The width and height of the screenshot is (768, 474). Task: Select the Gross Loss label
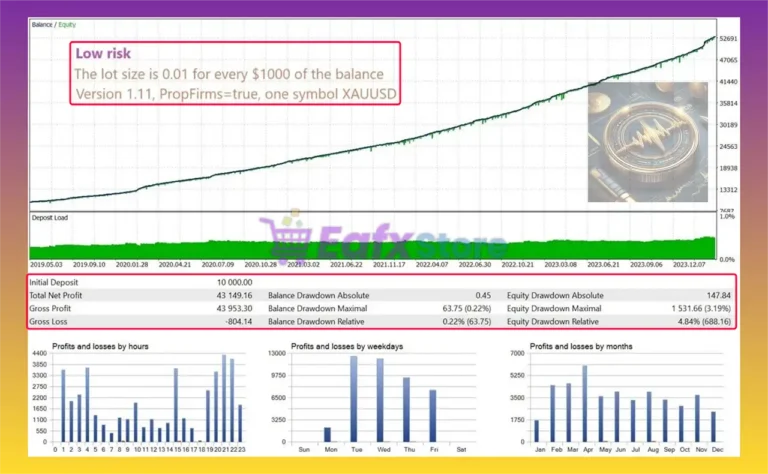pos(48,322)
